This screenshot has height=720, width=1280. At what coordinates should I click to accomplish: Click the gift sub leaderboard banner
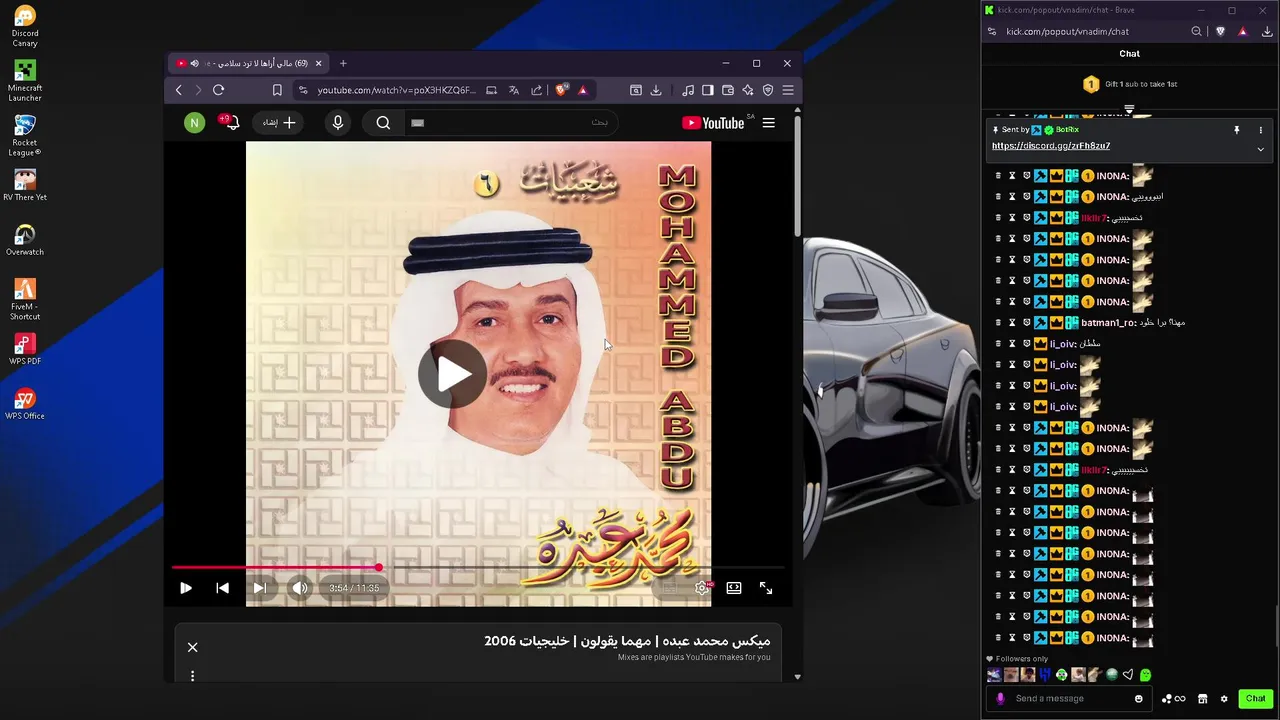[1130, 84]
